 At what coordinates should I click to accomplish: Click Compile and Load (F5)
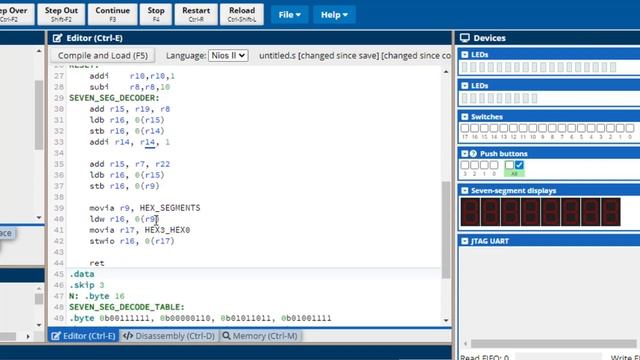[103, 56]
